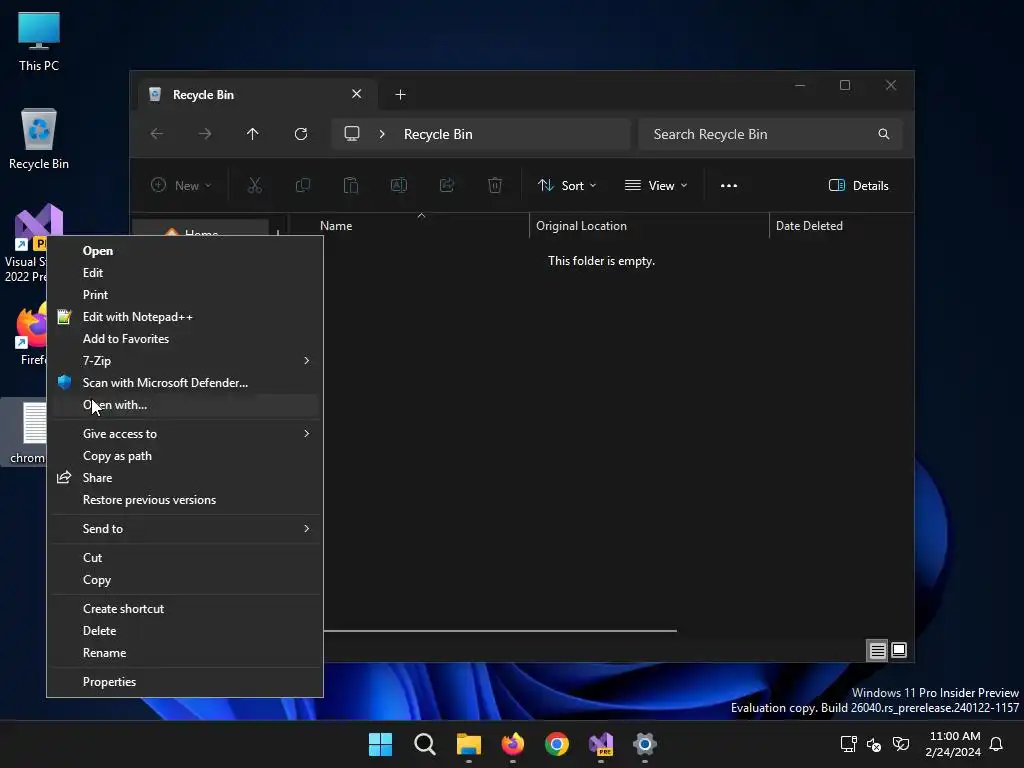Viewport: 1024px width, 768px height.
Task: Click the Share icon in Explorer toolbar
Action: pyautogui.click(x=447, y=185)
